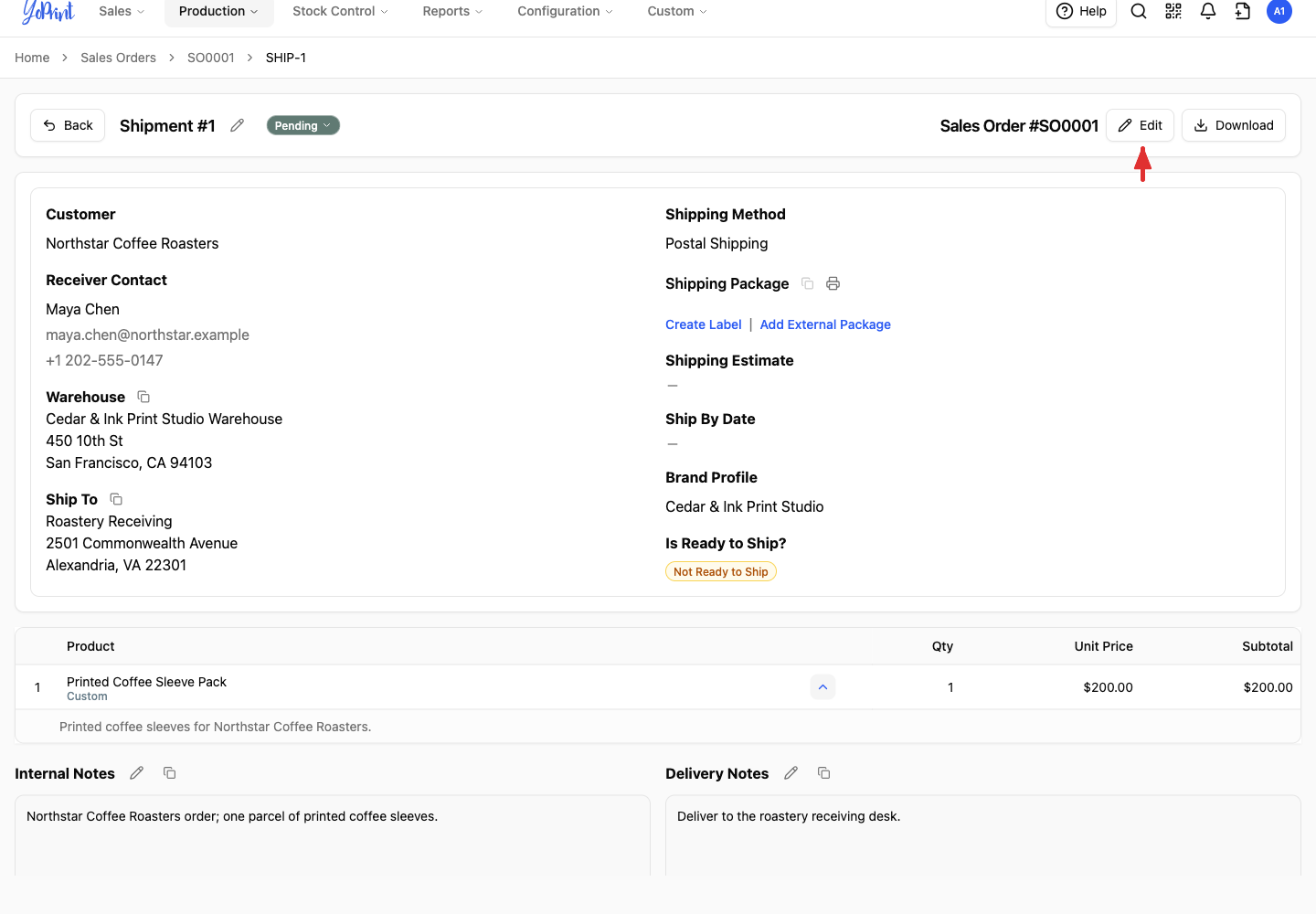Click the Create Label link
1316x914 pixels.
point(704,324)
